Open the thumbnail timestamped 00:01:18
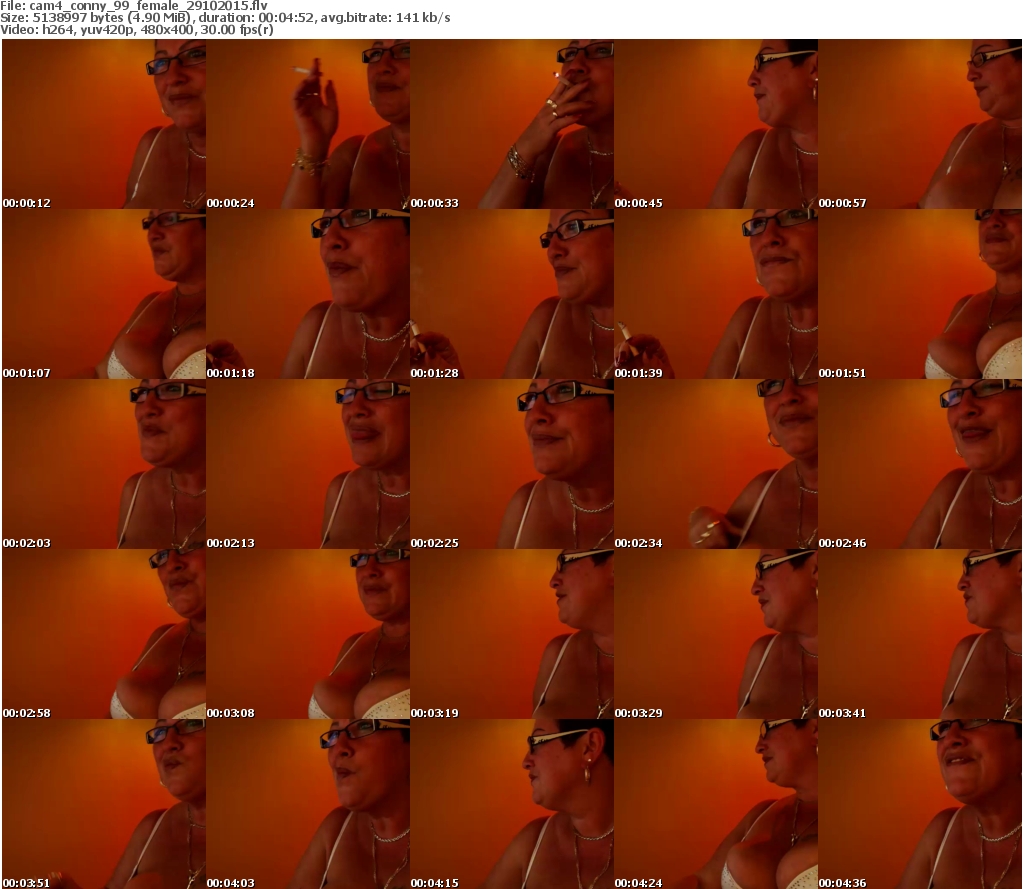 308,294
